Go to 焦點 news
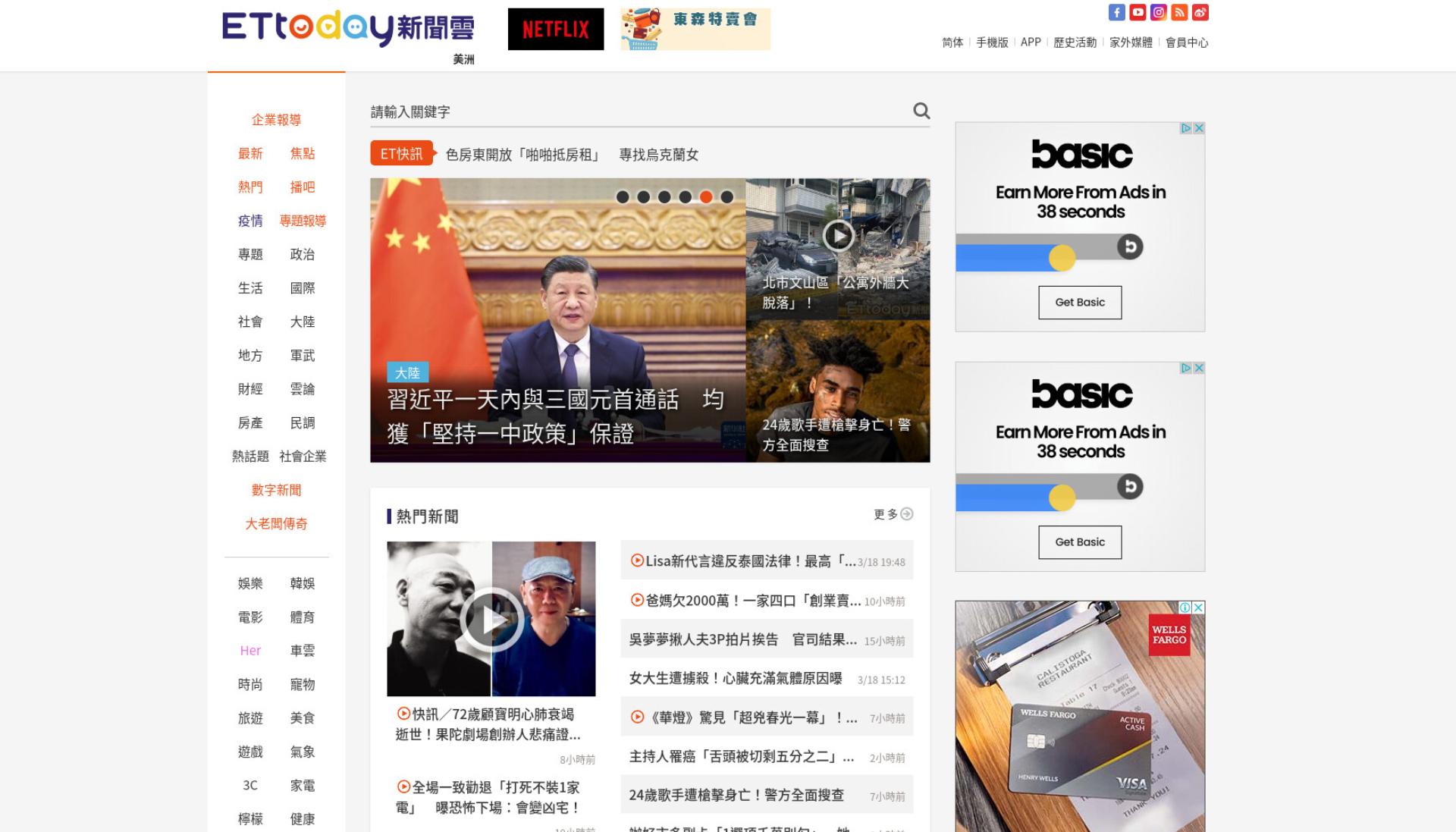The height and width of the screenshot is (832, 1456). click(x=303, y=153)
